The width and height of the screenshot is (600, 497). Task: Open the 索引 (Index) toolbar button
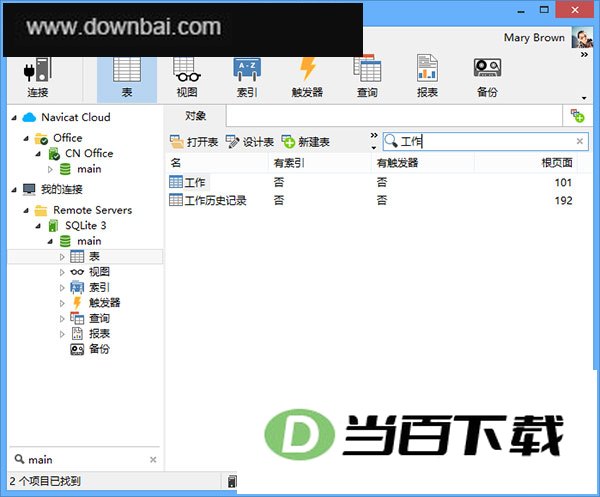point(247,78)
